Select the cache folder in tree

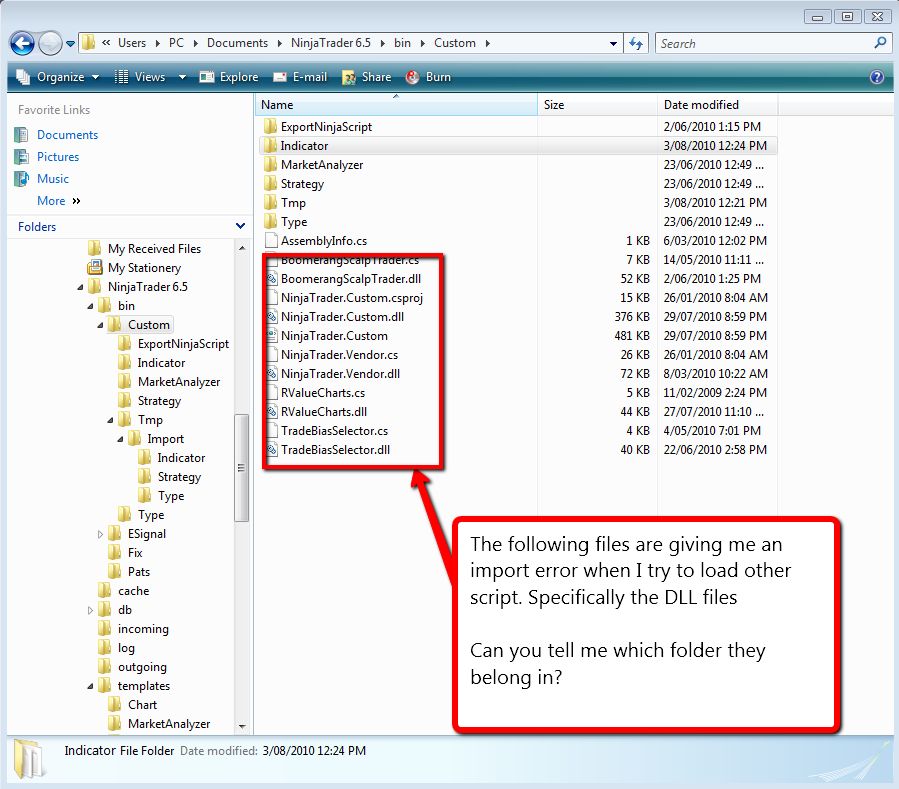coord(123,591)
